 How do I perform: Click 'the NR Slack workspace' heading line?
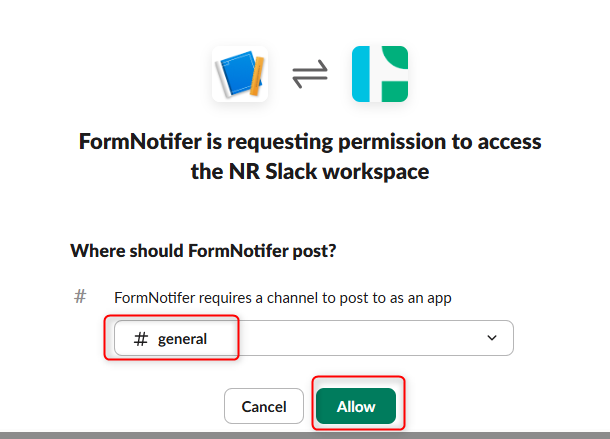tap(310, 171)
